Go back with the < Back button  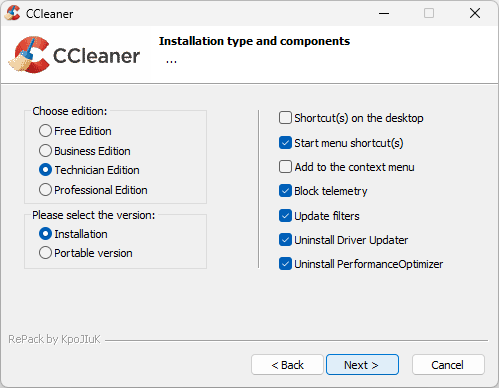(287, 365)
